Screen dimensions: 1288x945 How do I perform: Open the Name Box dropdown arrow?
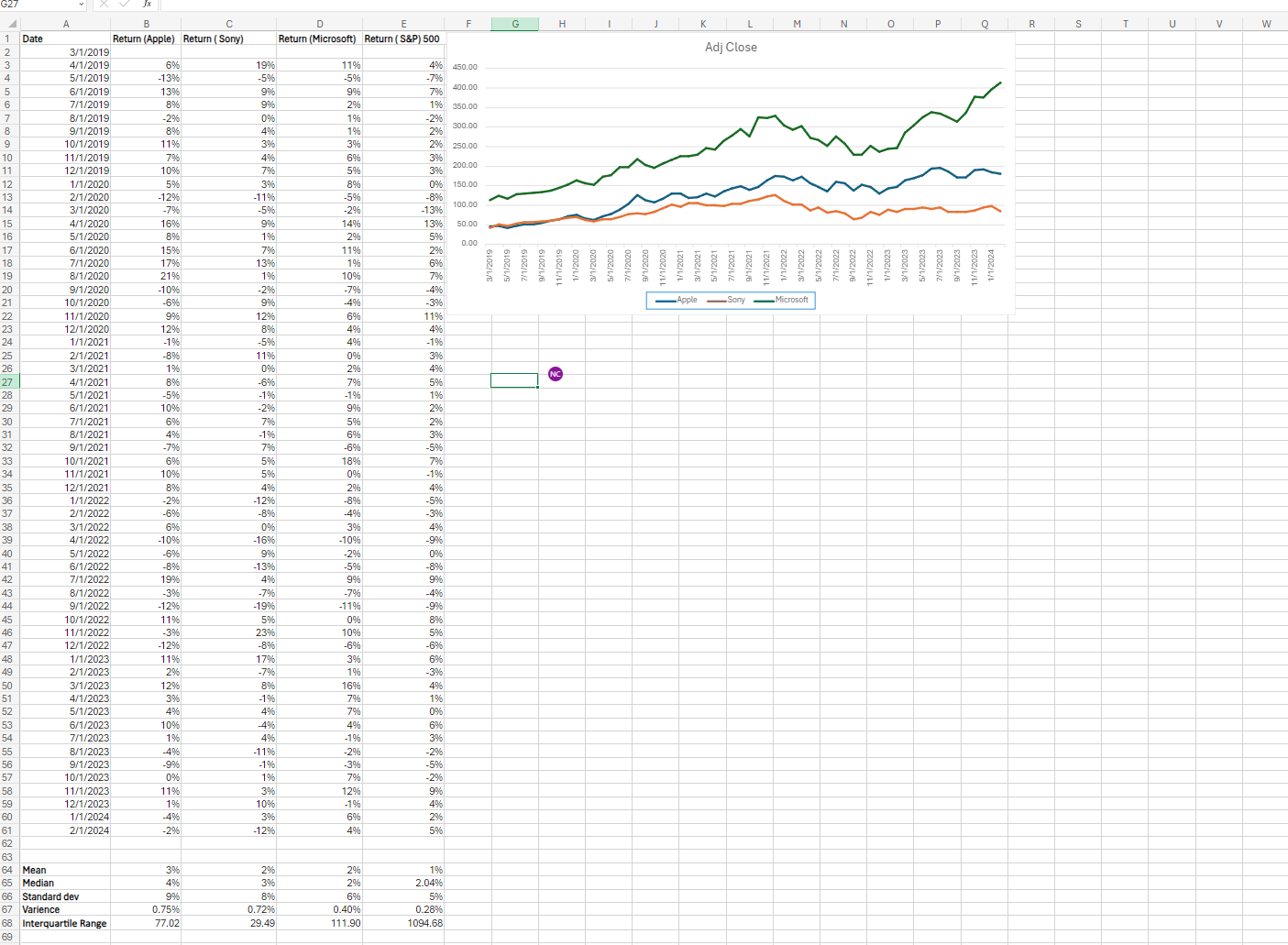80,5
